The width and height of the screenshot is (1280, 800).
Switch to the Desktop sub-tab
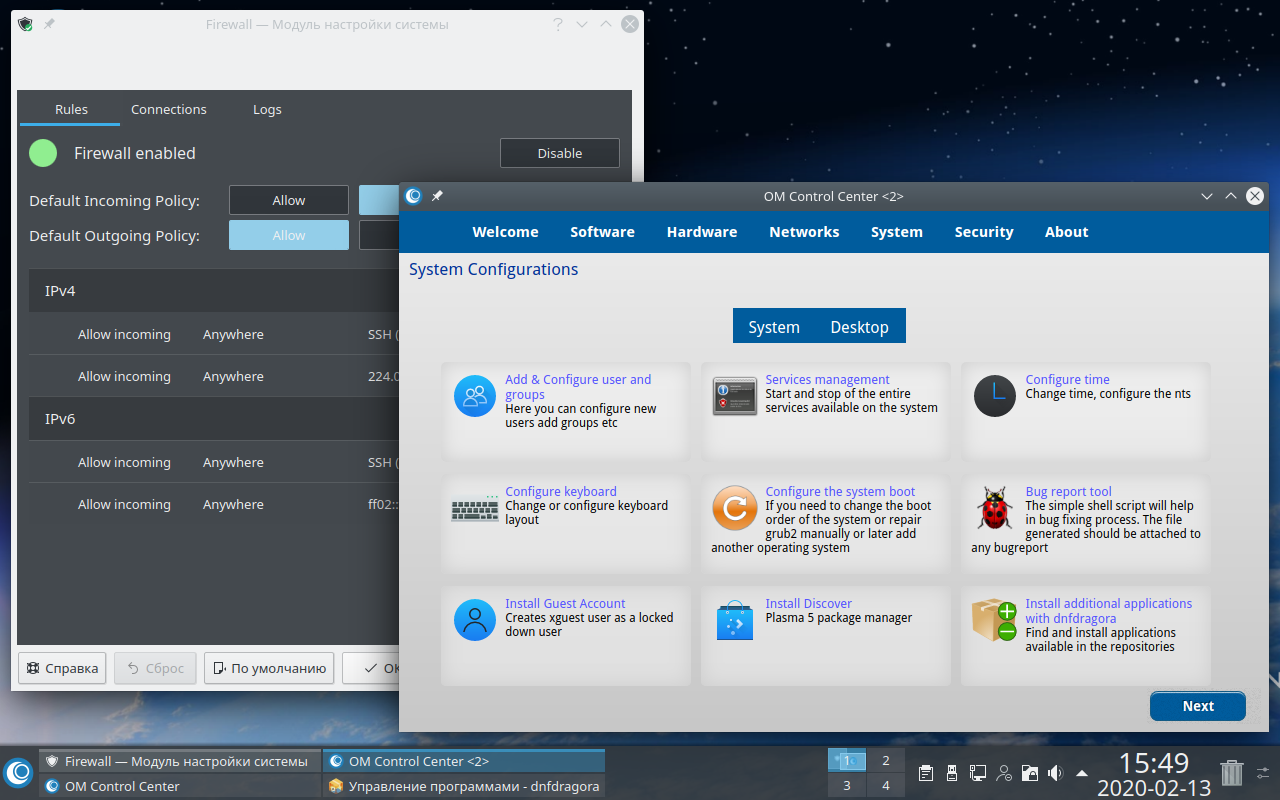(x=859, y=327)
